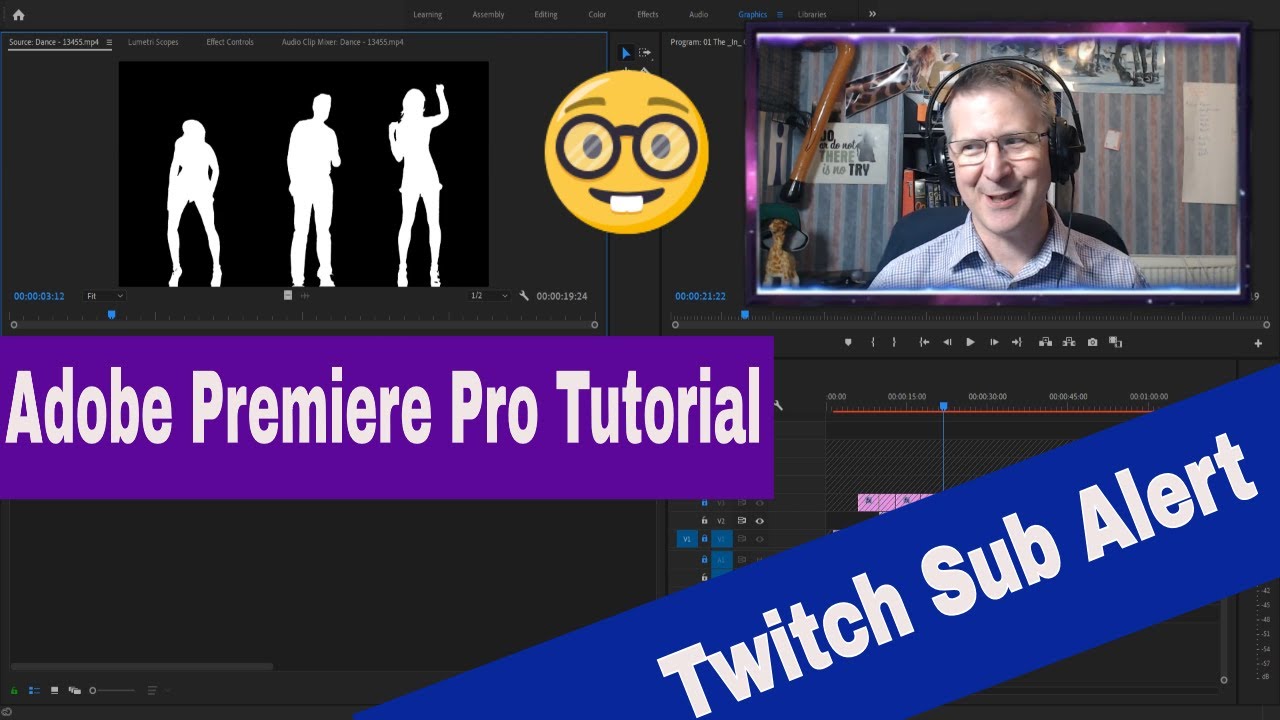The image size is (1280, 720).
Task: Toggle the V1 source patching button
Action: (686, 539)
